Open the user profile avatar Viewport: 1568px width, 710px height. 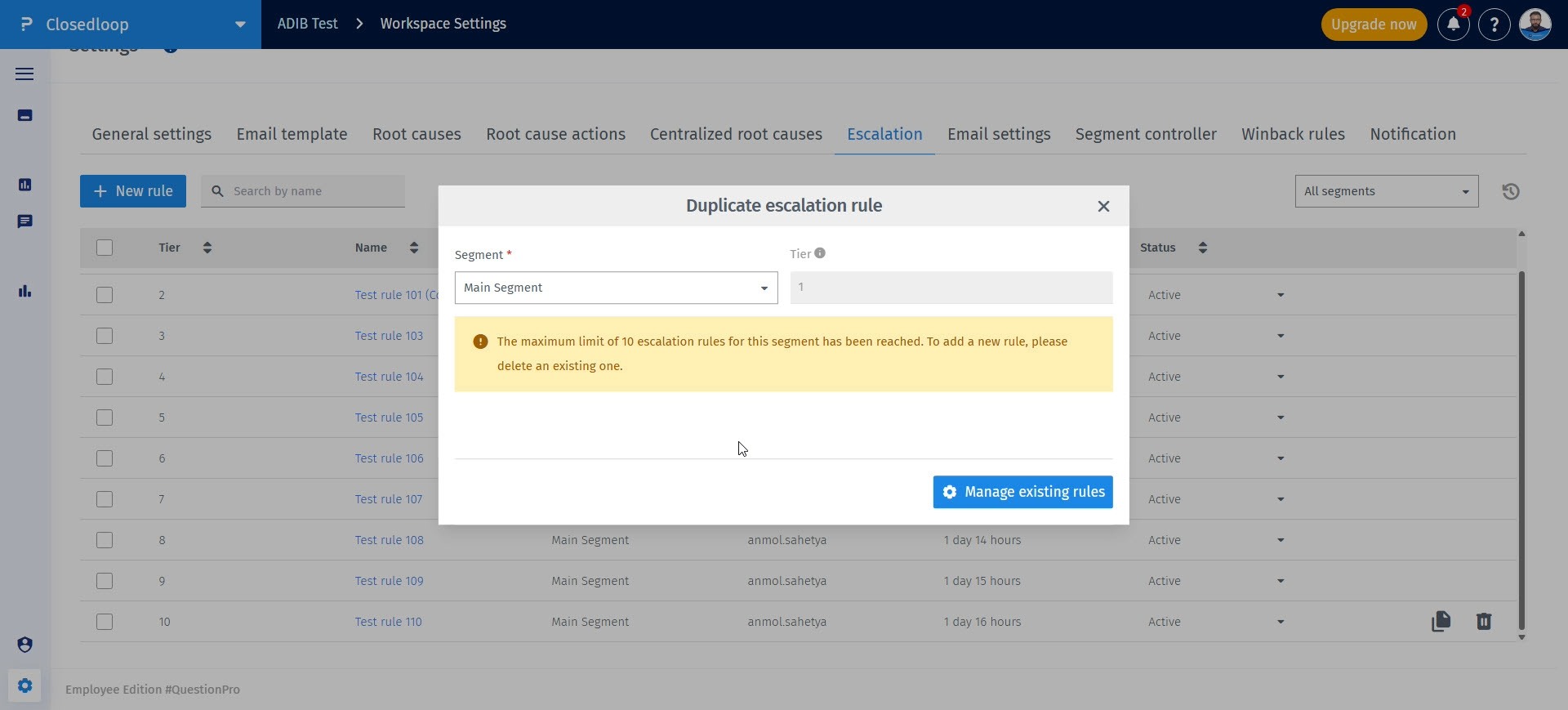pyautogui.click(x=1535, y=25)
